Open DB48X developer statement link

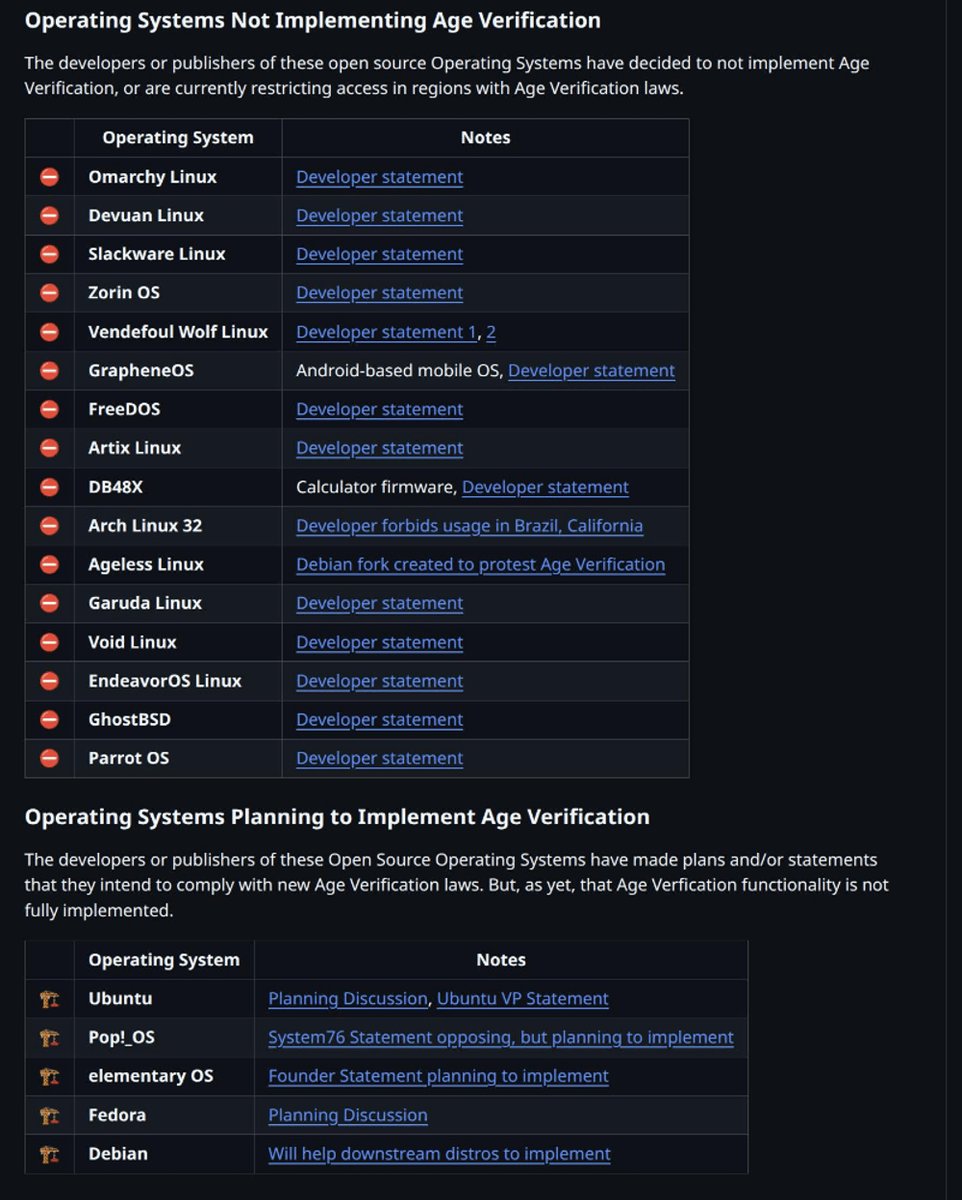[545, 487]
